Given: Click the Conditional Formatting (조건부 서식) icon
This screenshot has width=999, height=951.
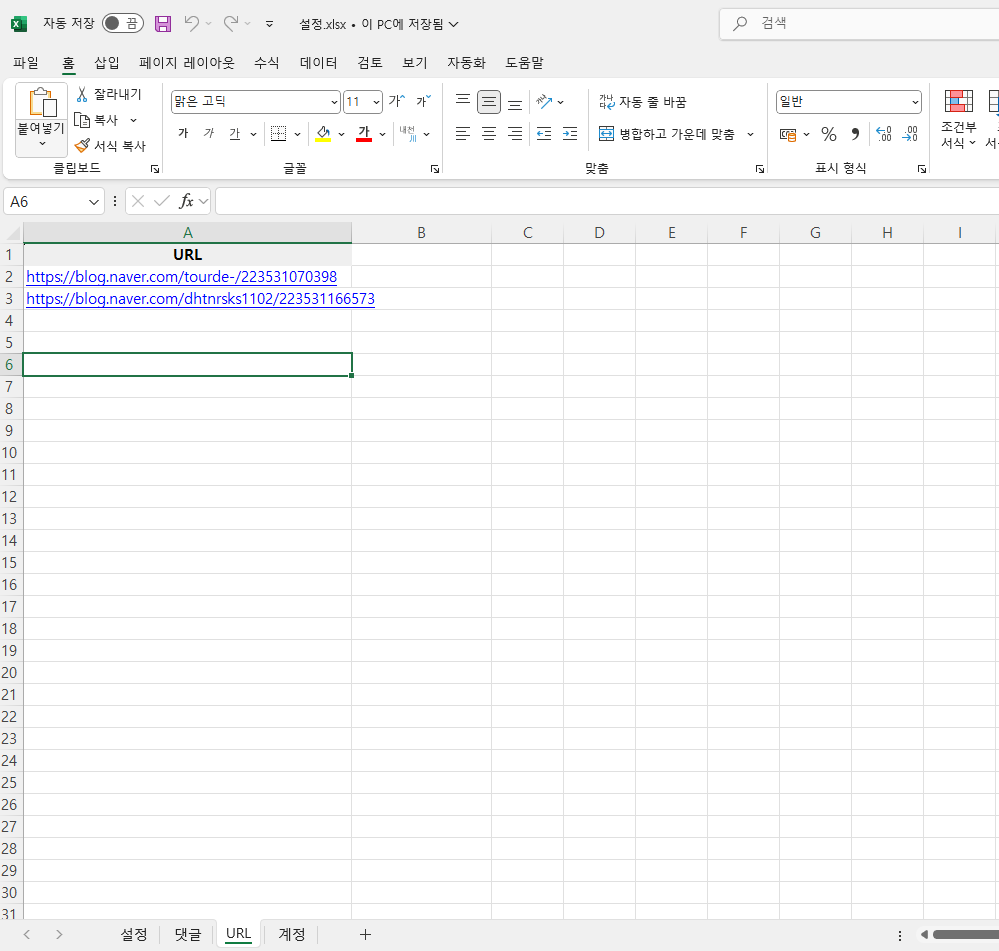Looking at the screenshot, I should (958, 102).
